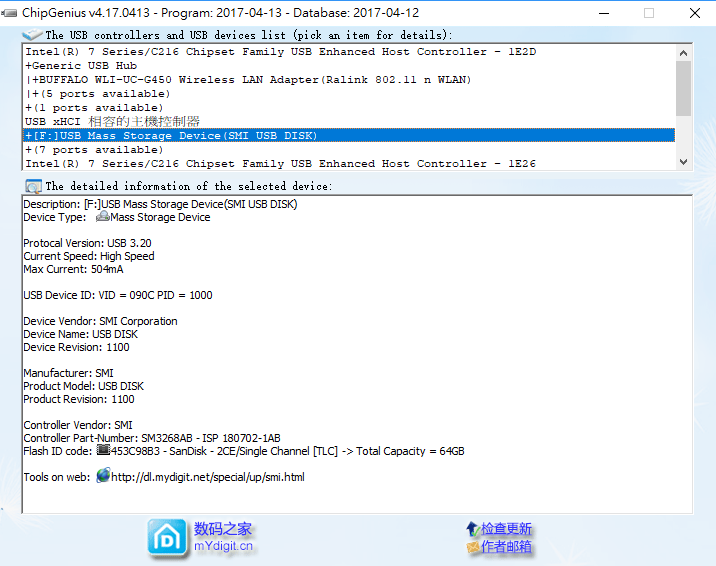
Task: Select the BUFFALO WLI-UC-G450 Wireless LAN Adapter row
Action: pyautogui.click(x=349, y=80)
